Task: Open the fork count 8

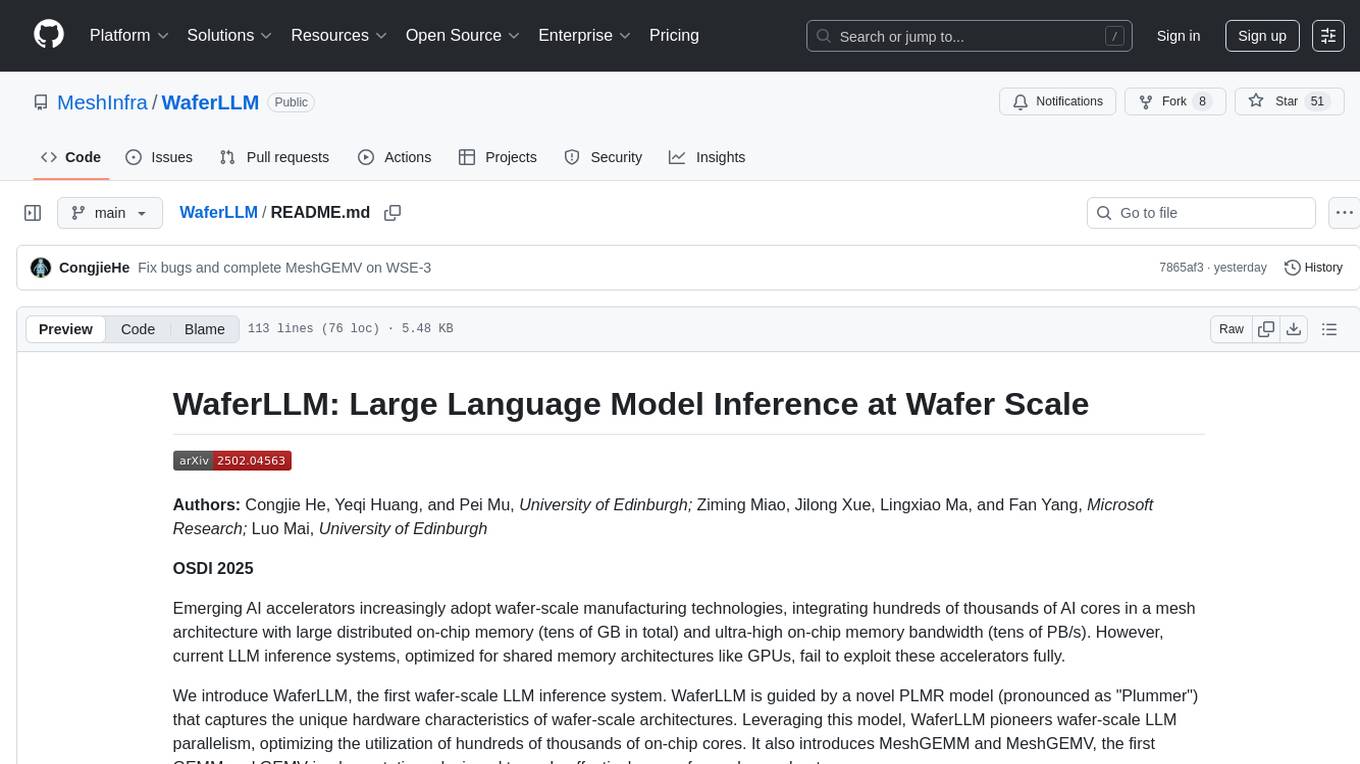Action: pyautogui.click(x=1202, y=101)
